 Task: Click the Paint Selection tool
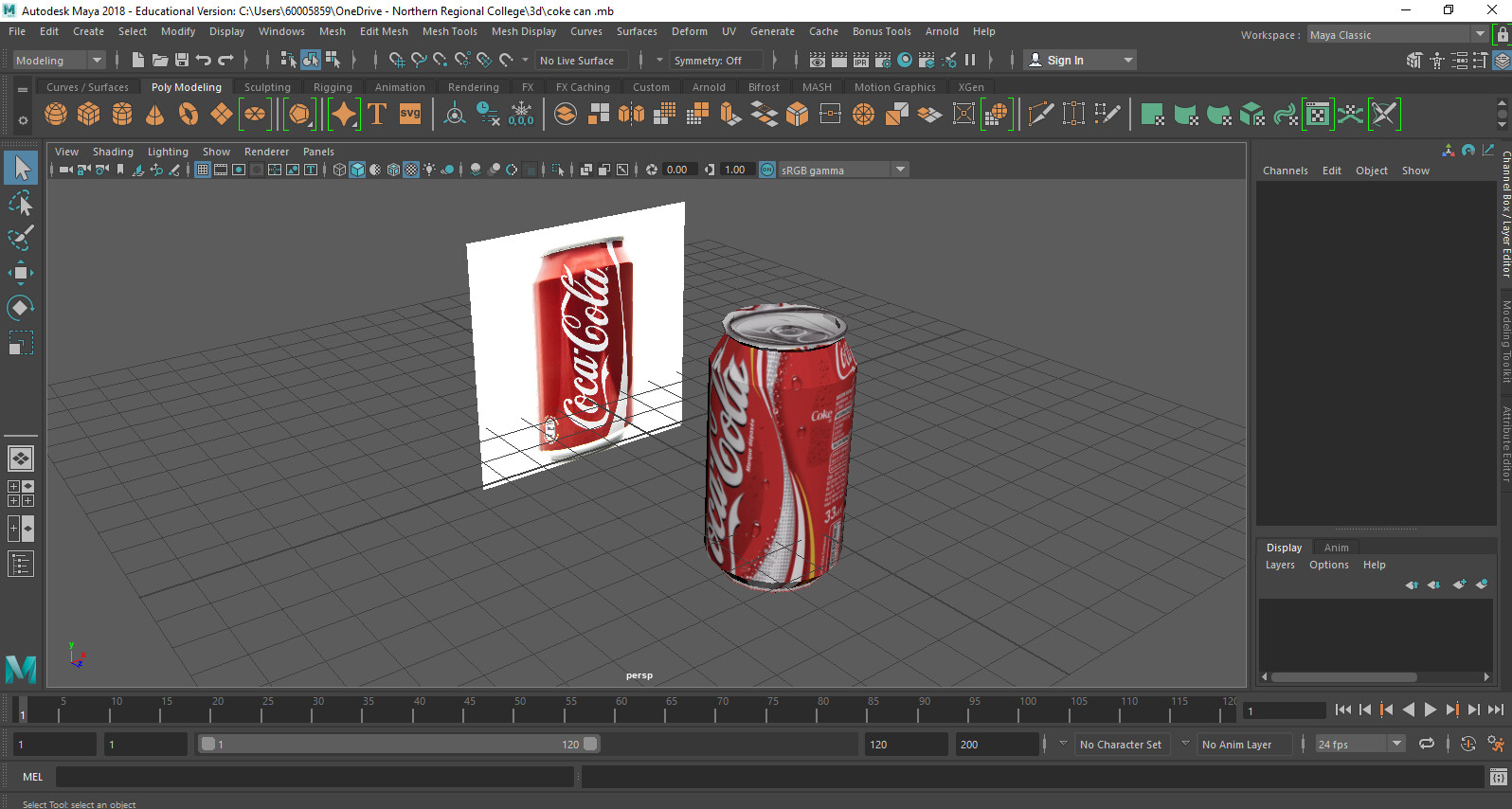pyautogui.click(x=20, y=238)
